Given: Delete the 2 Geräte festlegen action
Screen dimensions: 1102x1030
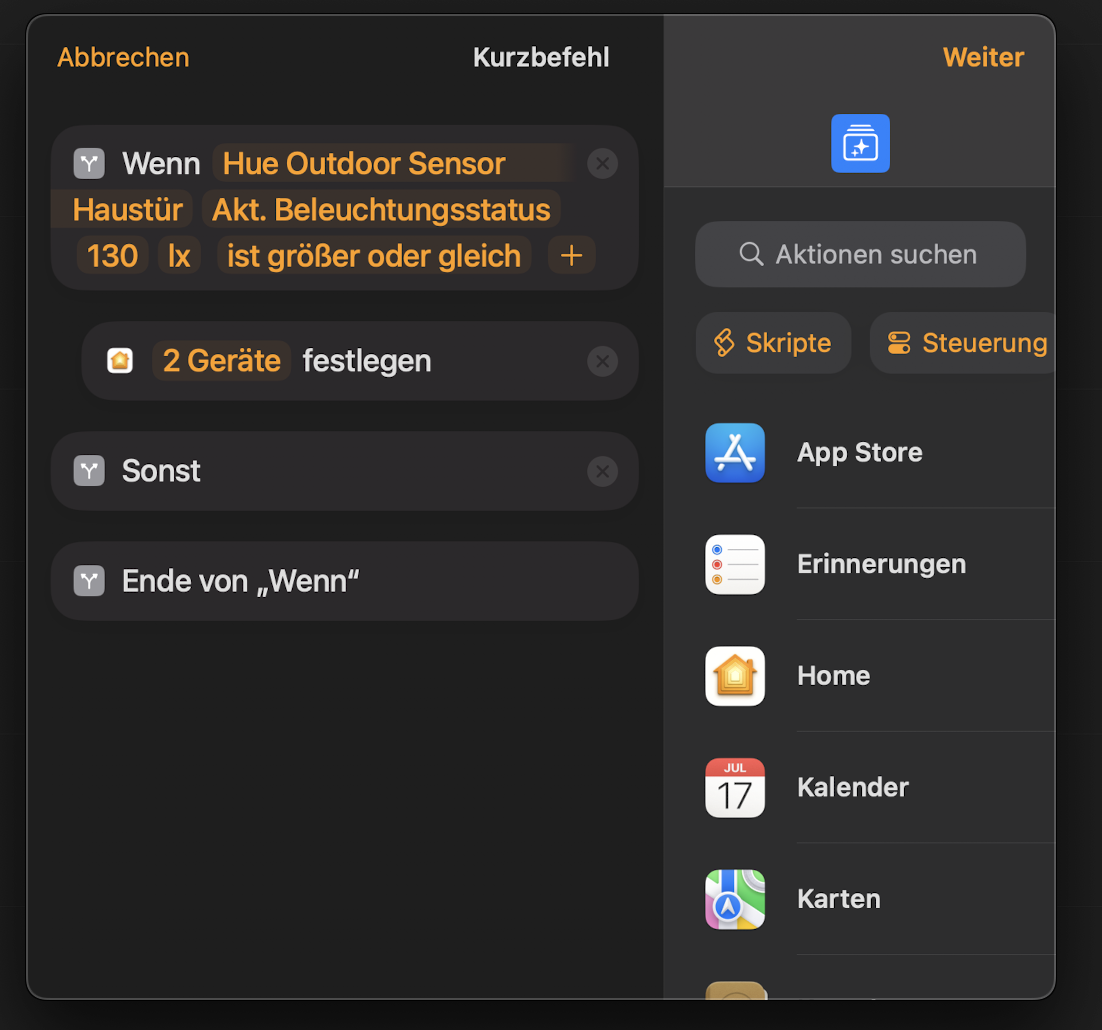Looking at the screenshot, I should click(602, 361).
